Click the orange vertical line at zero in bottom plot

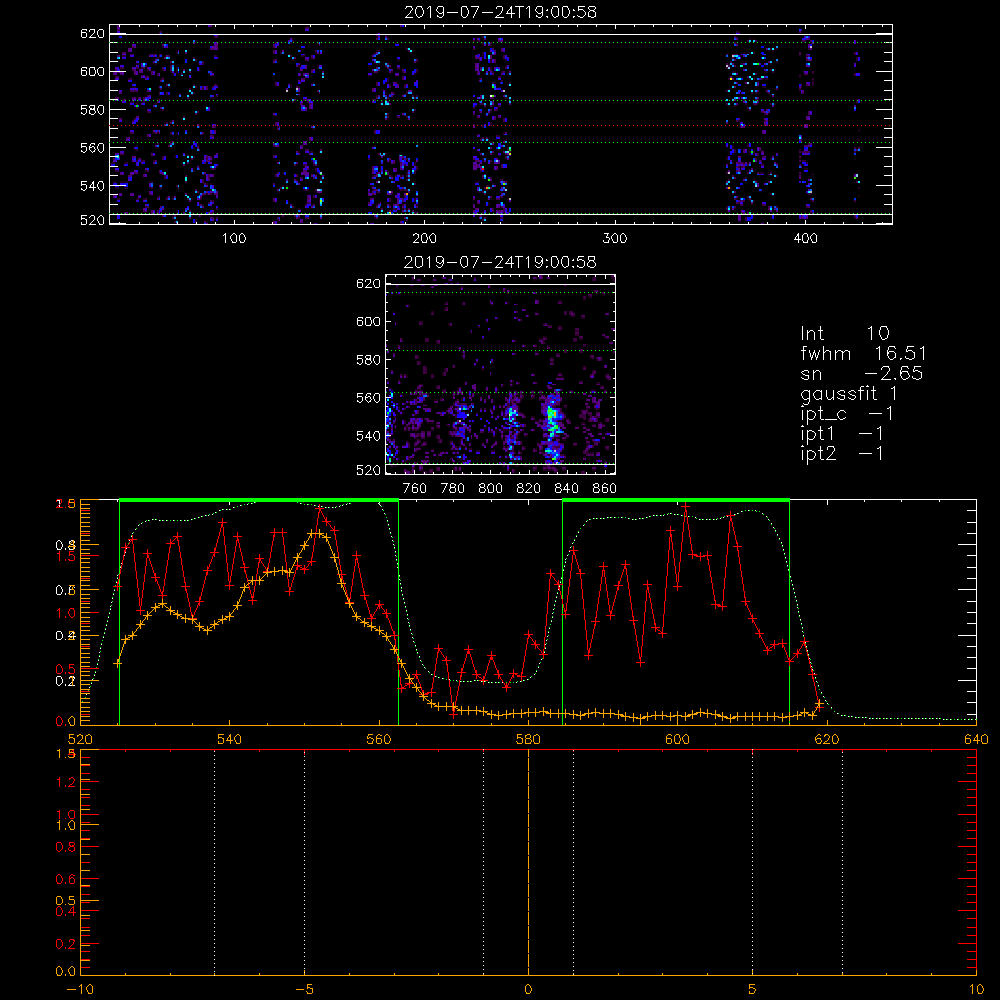[528, 862]
